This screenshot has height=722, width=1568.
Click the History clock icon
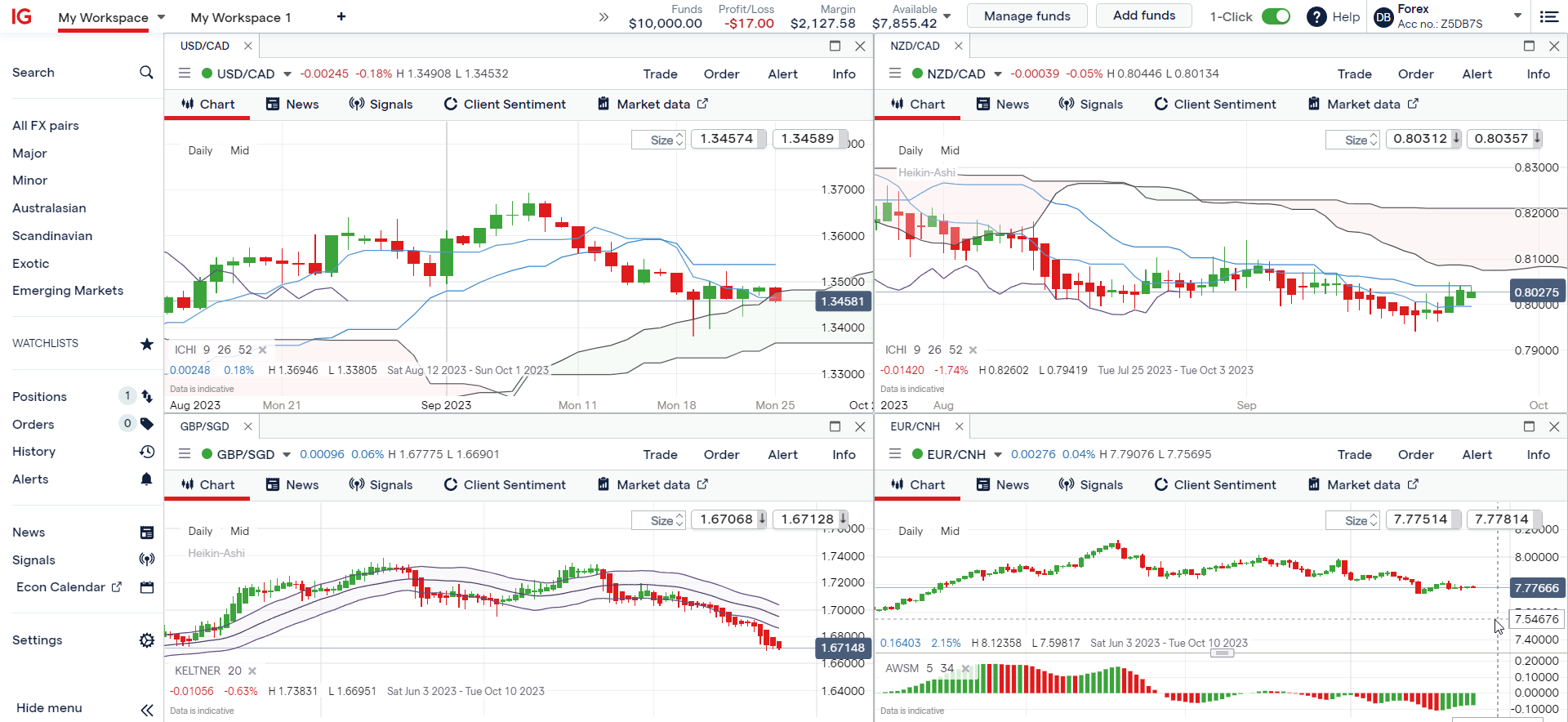(x=147, y=452)
